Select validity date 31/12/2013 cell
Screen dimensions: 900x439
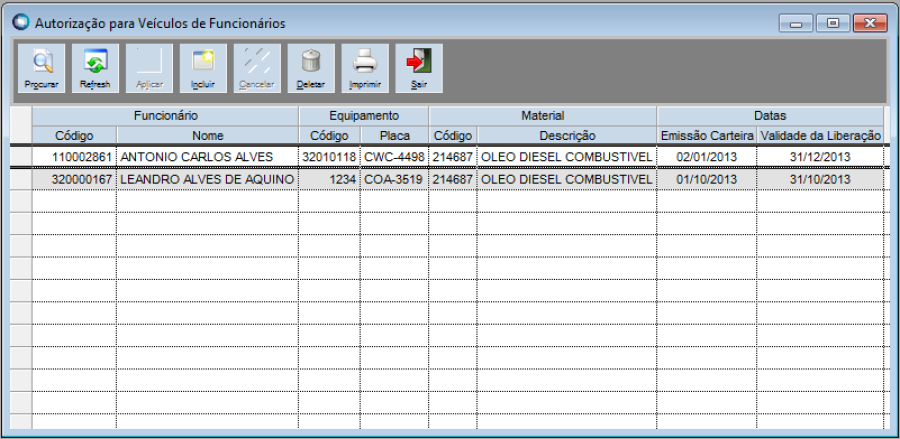(820, 157)
